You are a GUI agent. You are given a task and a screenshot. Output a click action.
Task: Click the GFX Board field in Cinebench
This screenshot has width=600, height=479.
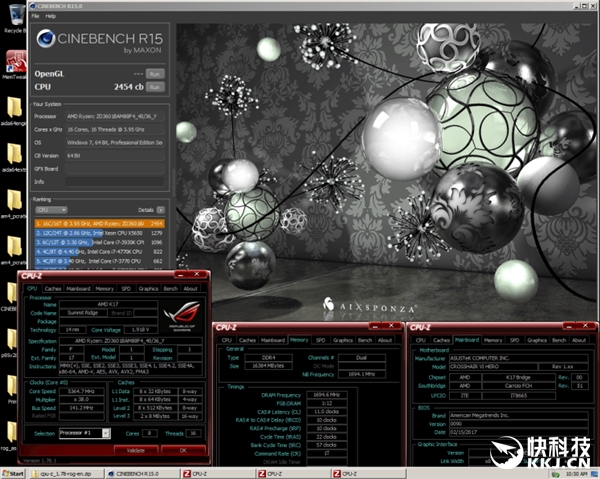[x=115, y=168]
